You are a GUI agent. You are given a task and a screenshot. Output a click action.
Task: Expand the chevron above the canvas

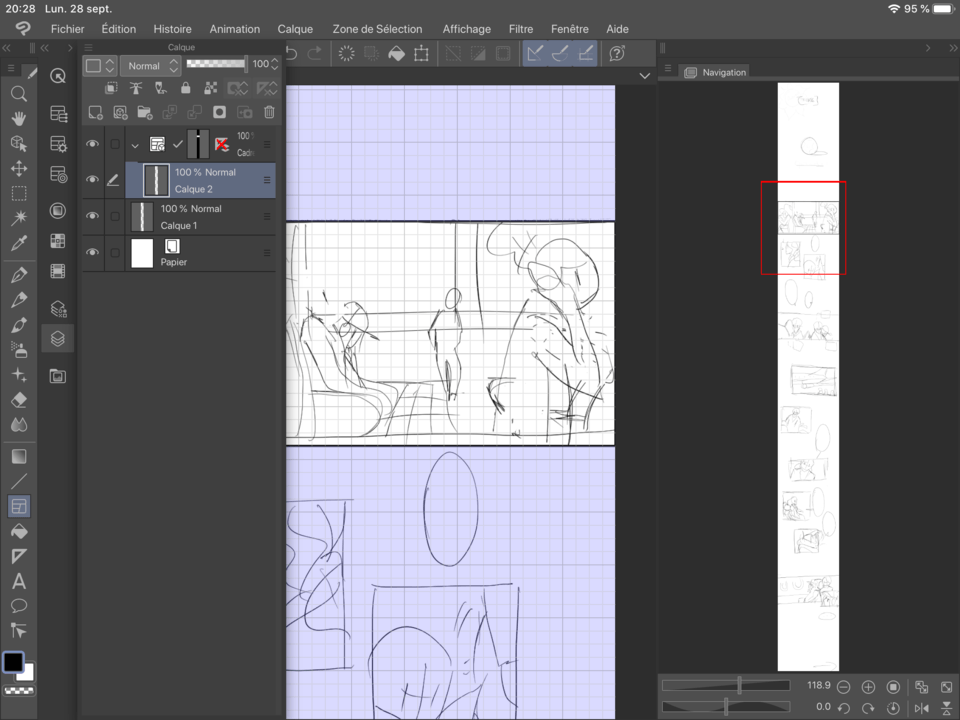pyautogui.click(x=645, y=76)
